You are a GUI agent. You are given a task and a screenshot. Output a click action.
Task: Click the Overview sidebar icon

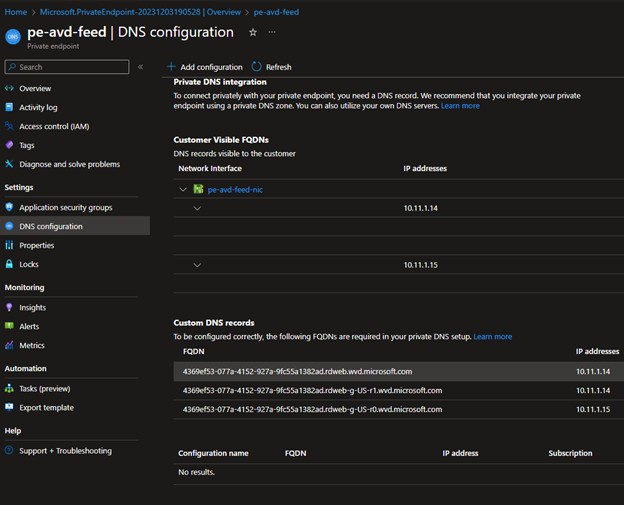point(9,88)
